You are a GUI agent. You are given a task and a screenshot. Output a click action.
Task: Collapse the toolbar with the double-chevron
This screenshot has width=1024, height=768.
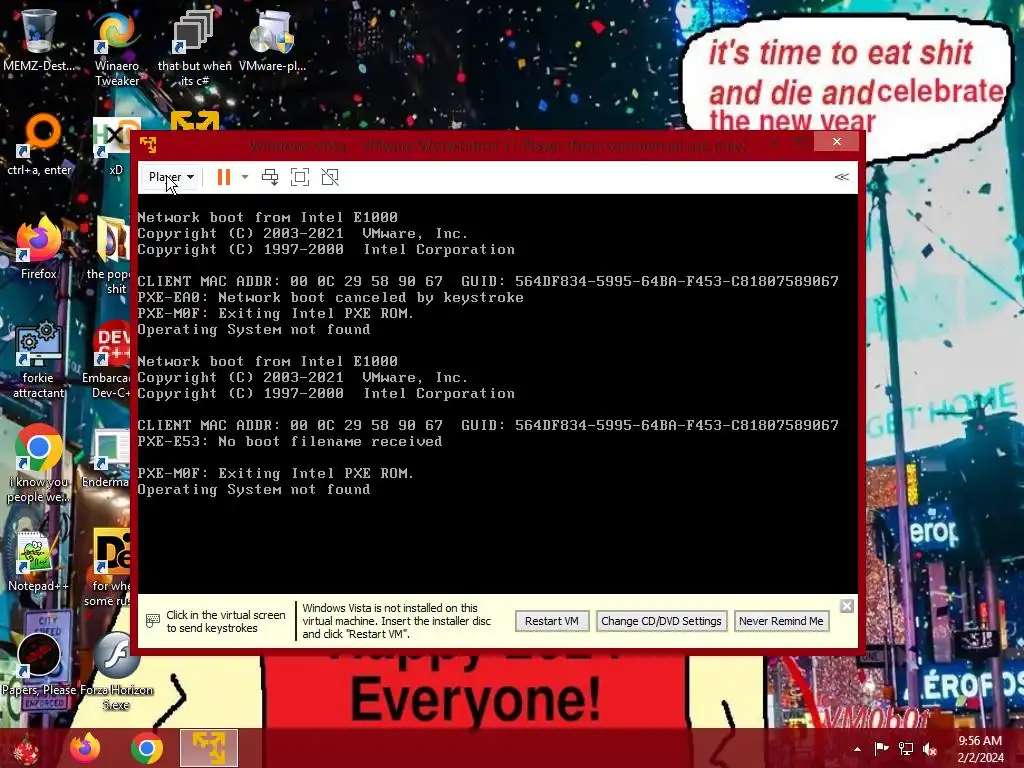coord(841,177)
